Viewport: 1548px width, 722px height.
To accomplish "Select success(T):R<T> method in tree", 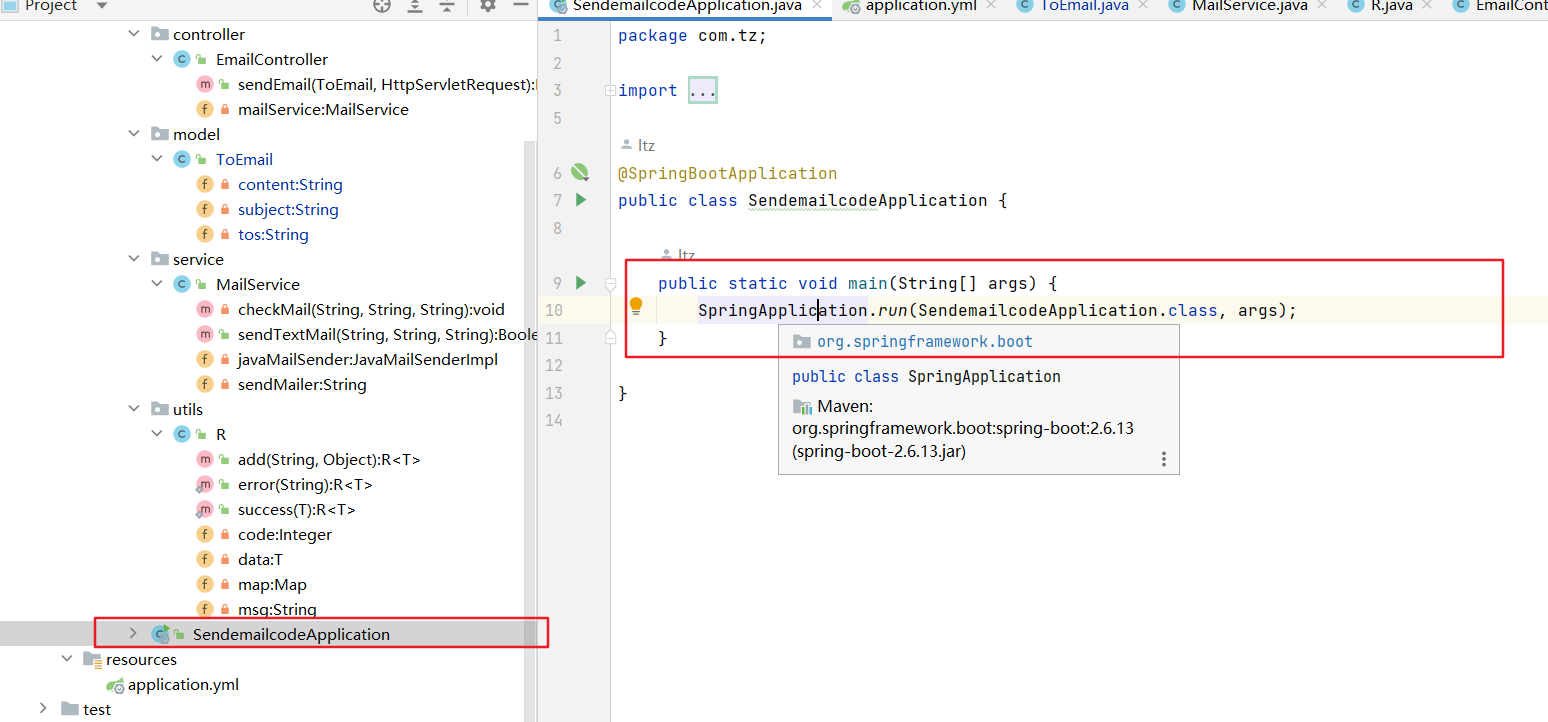I will [x=296, y=509].
